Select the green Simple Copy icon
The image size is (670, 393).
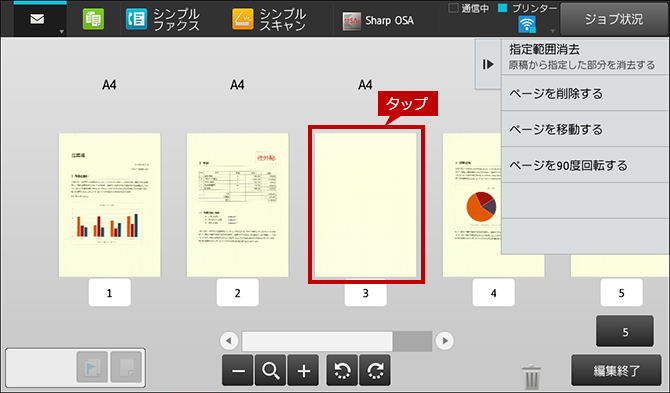93,19
